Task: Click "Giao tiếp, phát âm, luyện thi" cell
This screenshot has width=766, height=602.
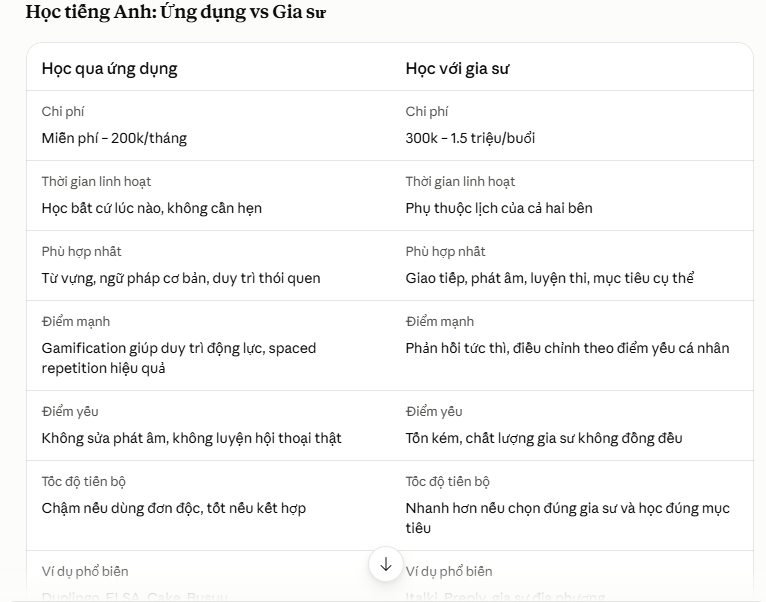Action: [x=550, y=279]
